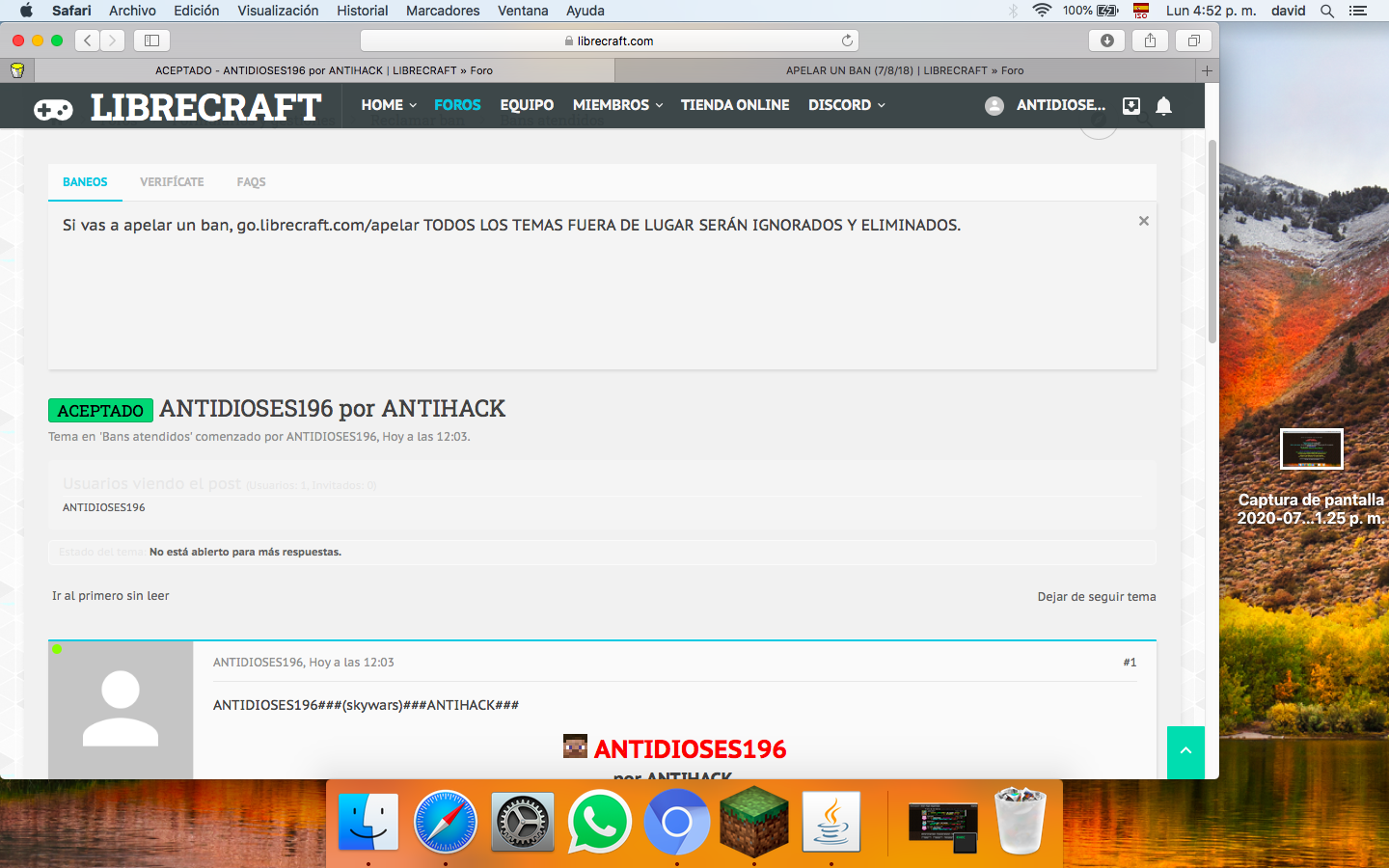
Task: Toggle the Safari sidebar
Action: [151, 41]
